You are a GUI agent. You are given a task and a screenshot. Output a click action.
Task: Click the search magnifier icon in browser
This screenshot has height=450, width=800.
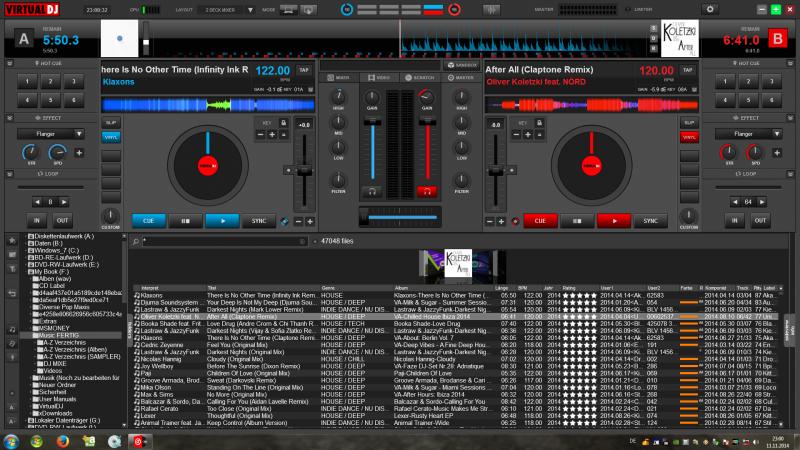pyautogui.click(x=136, y=241)
